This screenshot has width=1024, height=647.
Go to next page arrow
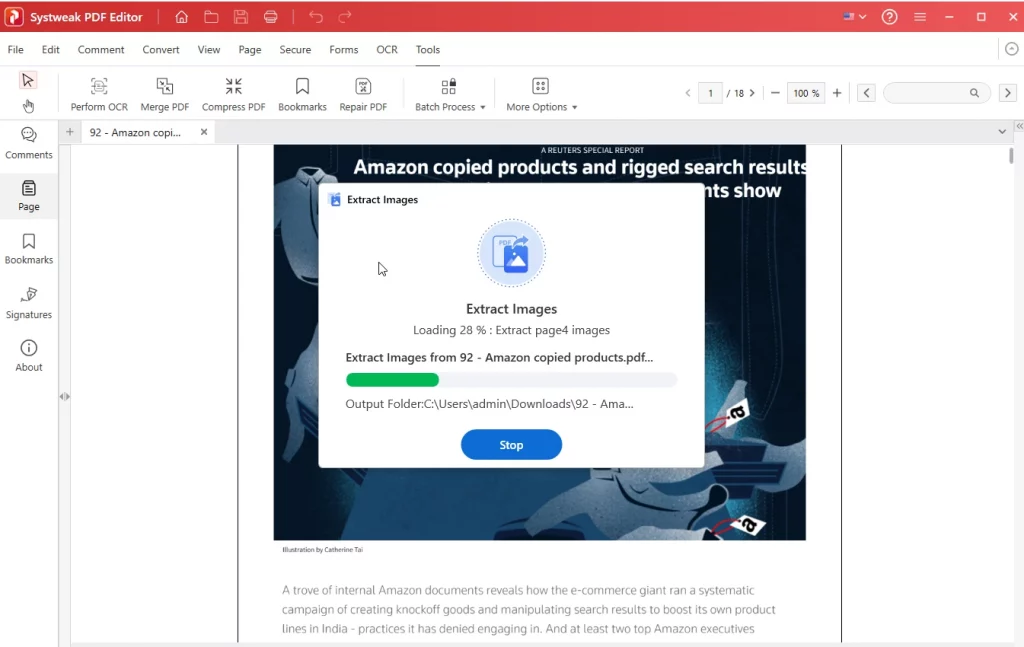click(752, 93)
